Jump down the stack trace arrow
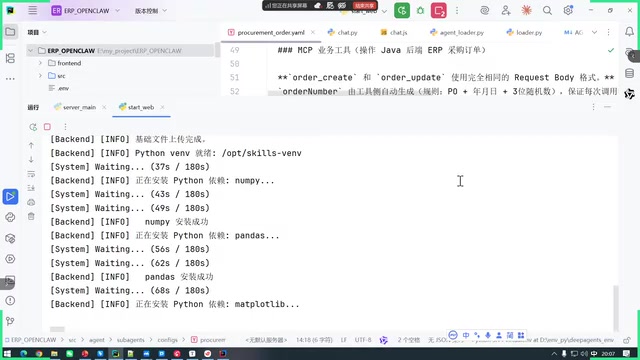 [x=31, y=160]
